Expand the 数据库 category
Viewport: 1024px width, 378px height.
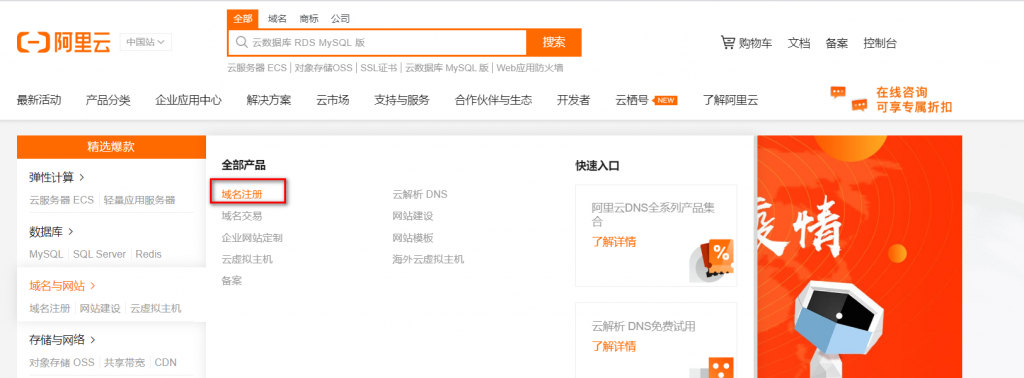coord(52,231)
